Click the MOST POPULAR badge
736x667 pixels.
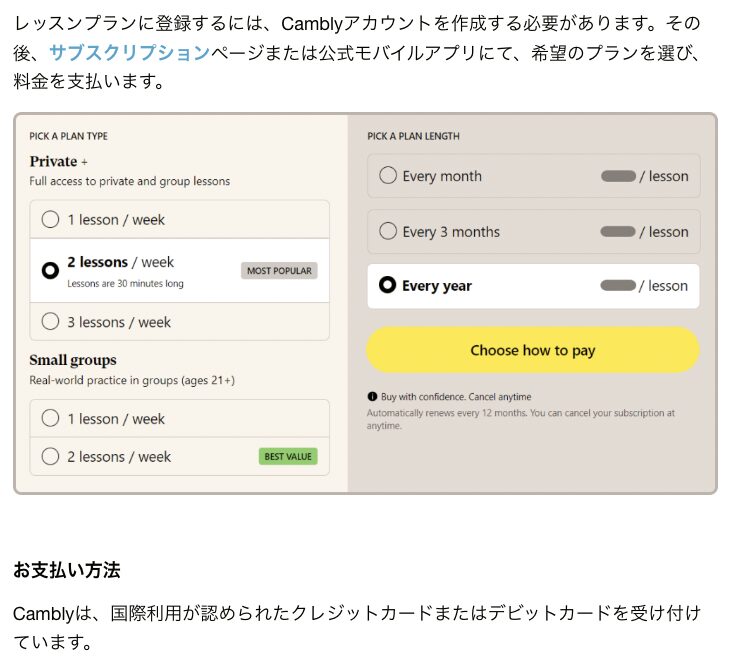(x=279, y=271)
